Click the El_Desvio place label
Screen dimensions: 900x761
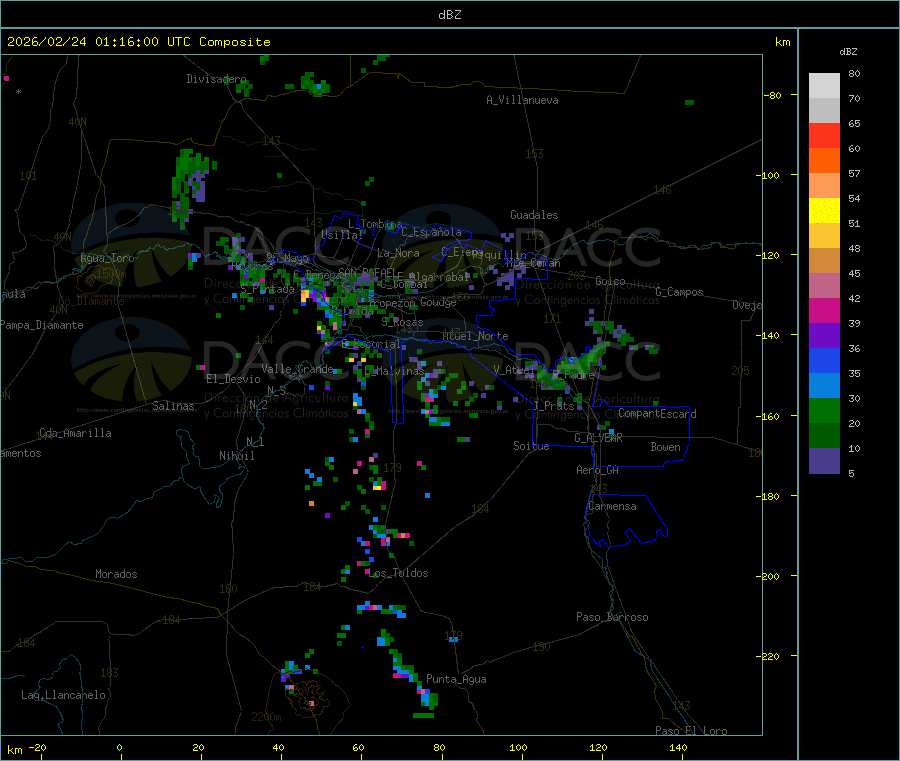[x=233, y=379]
